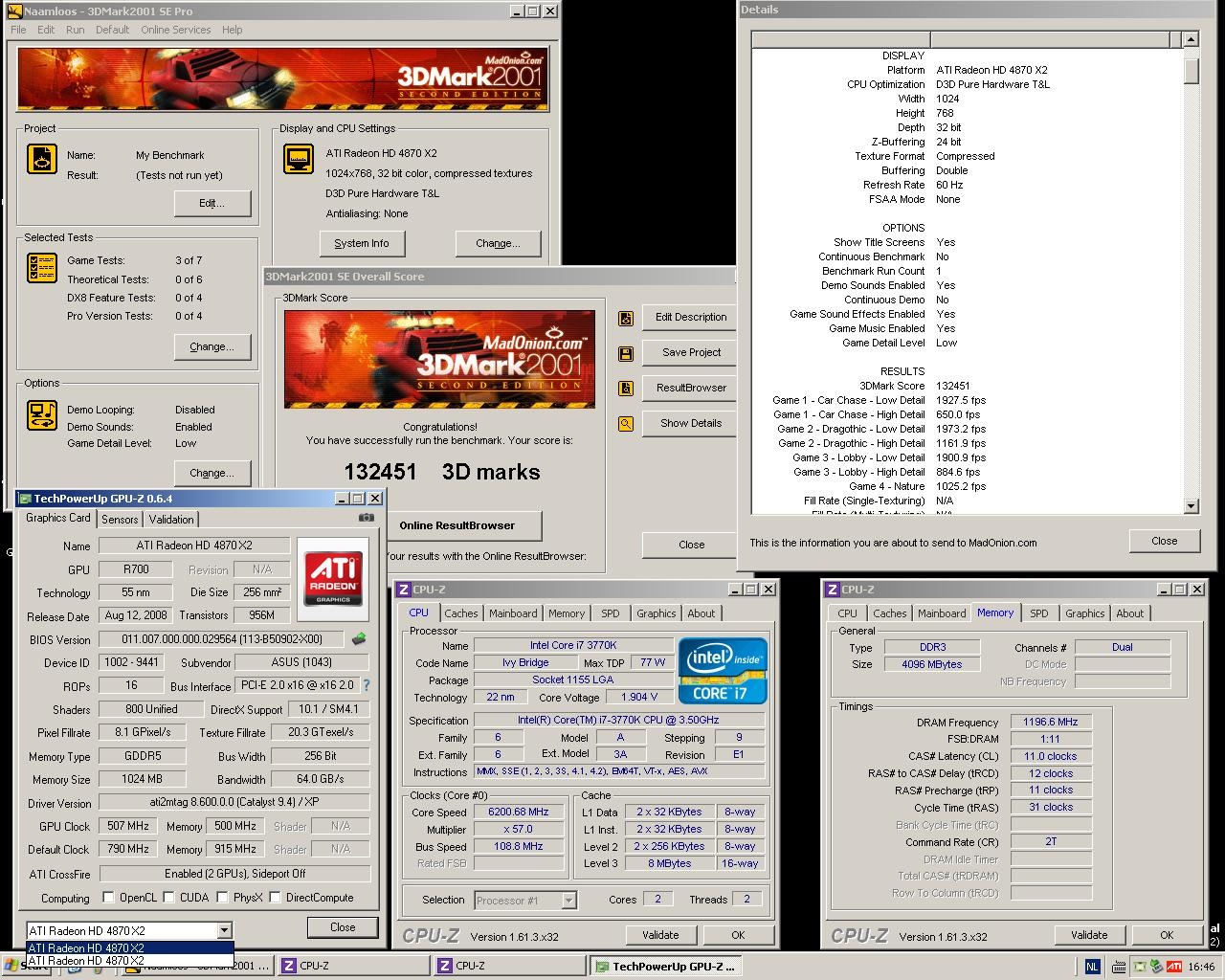1225x980 pixels.
Task: Click the magnifier icon beside Show Details
Action: (x=626, y=424)
